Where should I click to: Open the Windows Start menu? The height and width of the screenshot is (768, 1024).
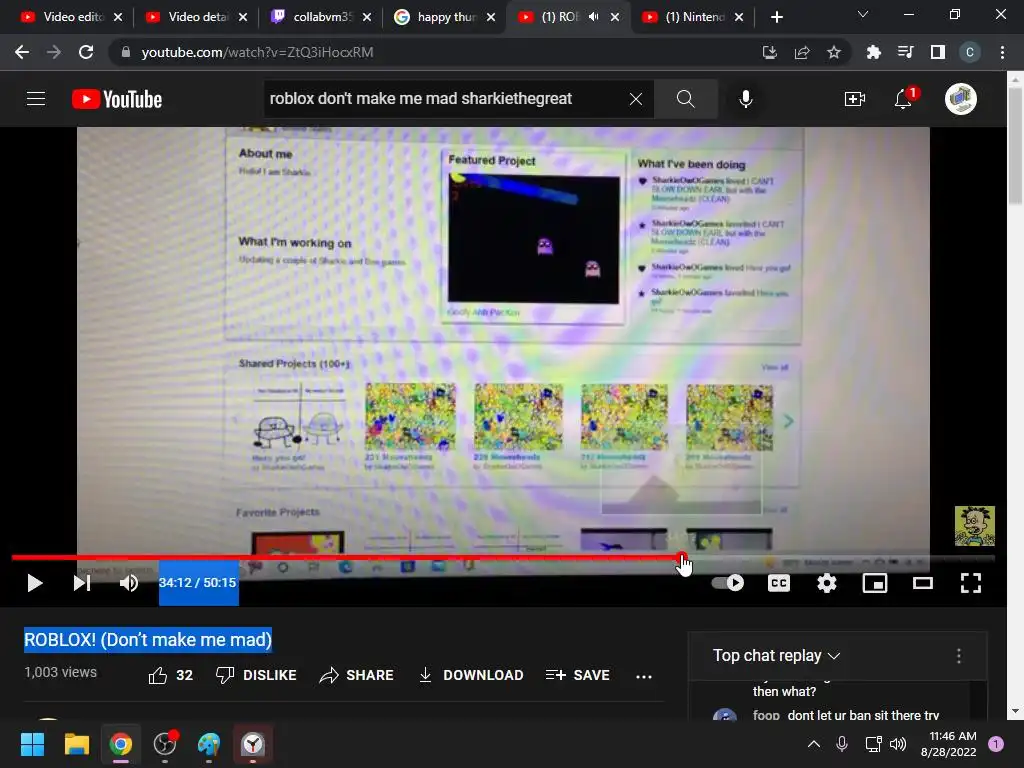point(32,744)
